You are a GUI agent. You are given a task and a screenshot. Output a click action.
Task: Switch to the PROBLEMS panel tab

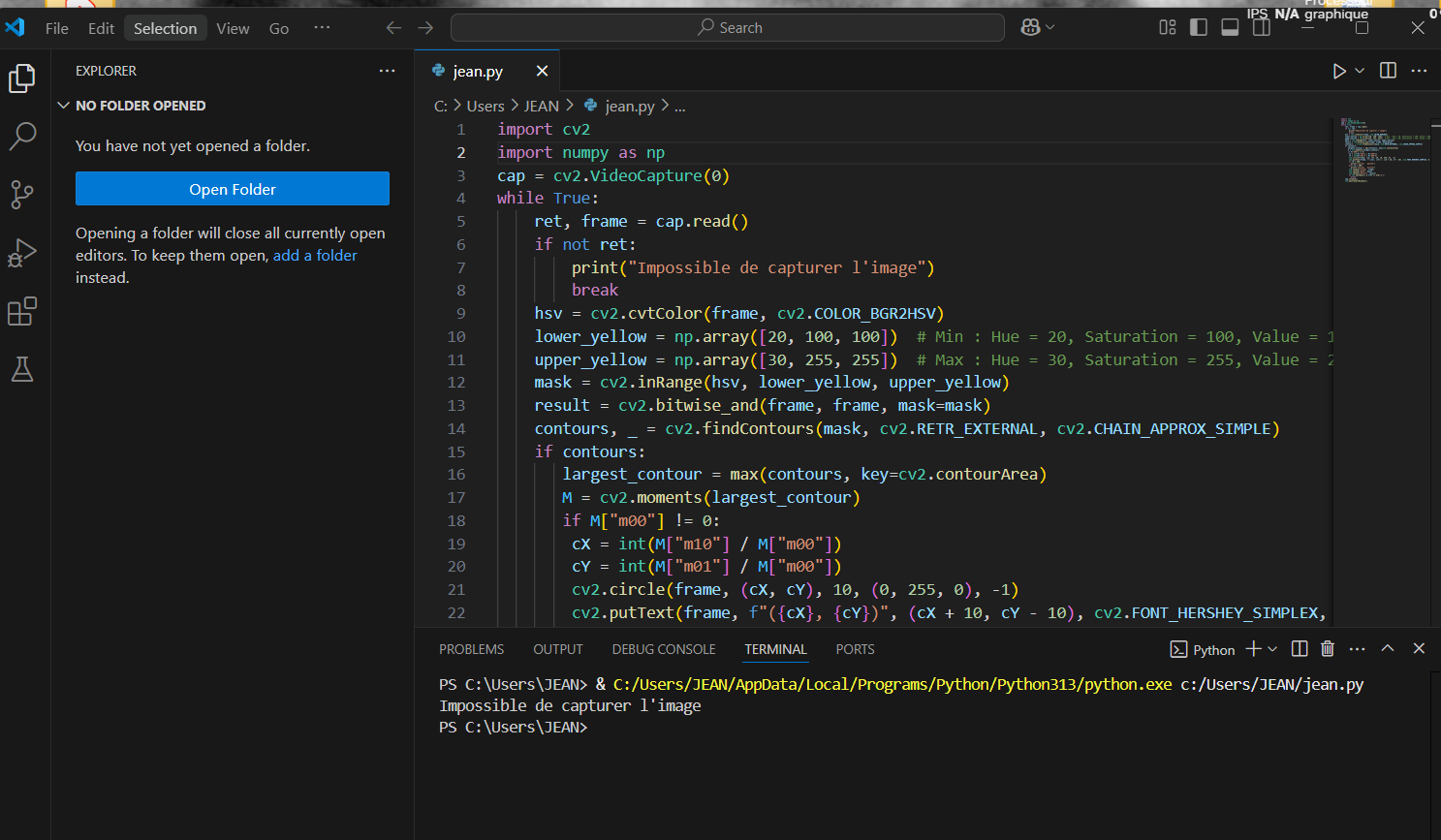tap(471, 649)
